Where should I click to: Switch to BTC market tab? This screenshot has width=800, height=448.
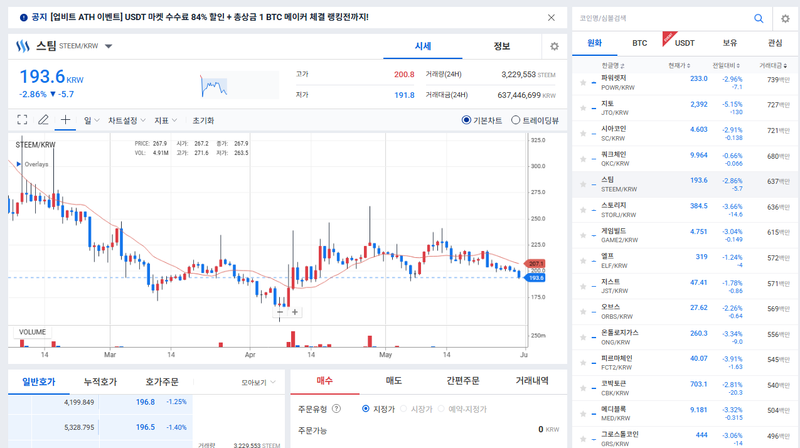(x=640, y=43)
